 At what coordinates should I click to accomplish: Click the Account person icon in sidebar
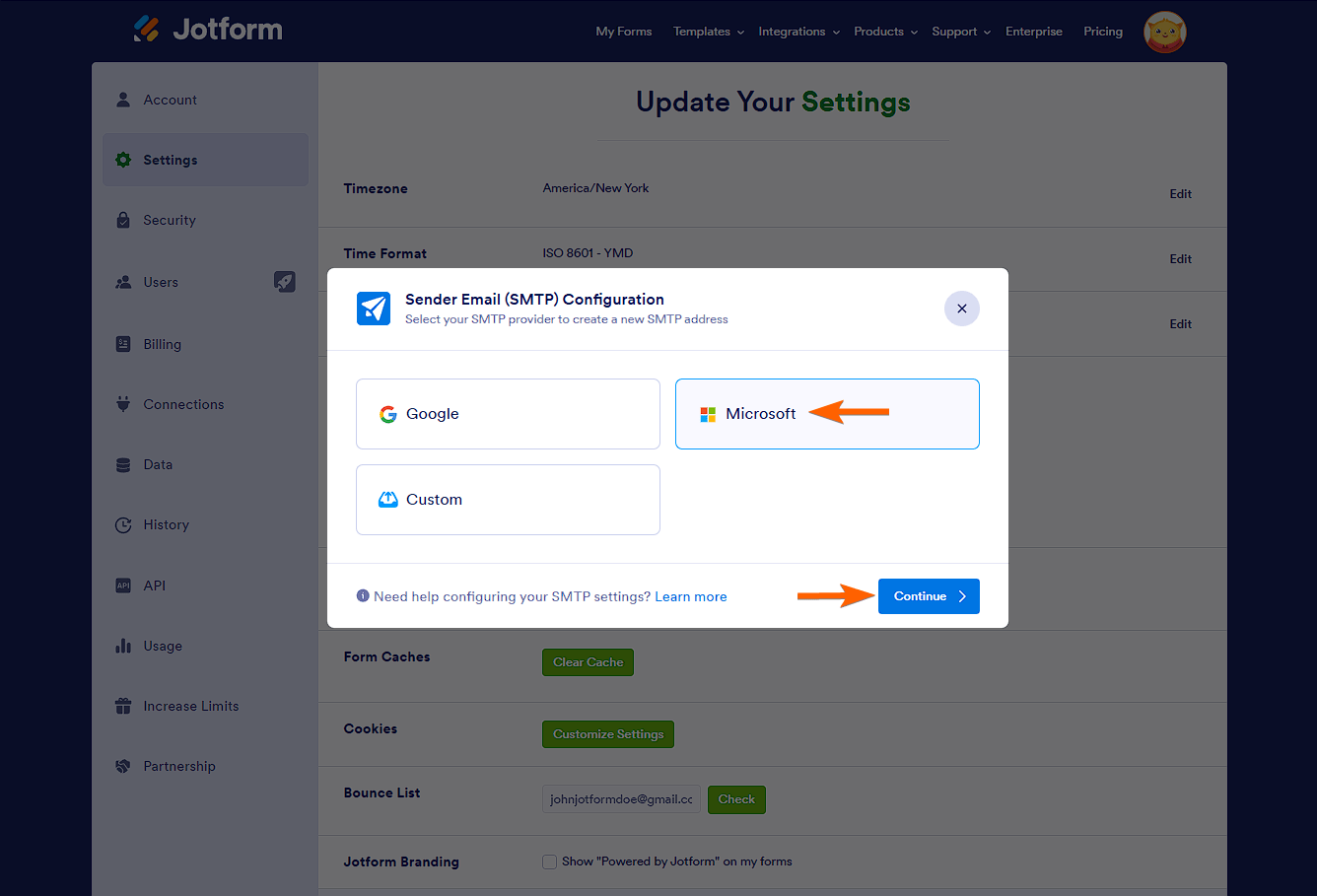click(123, 100)
